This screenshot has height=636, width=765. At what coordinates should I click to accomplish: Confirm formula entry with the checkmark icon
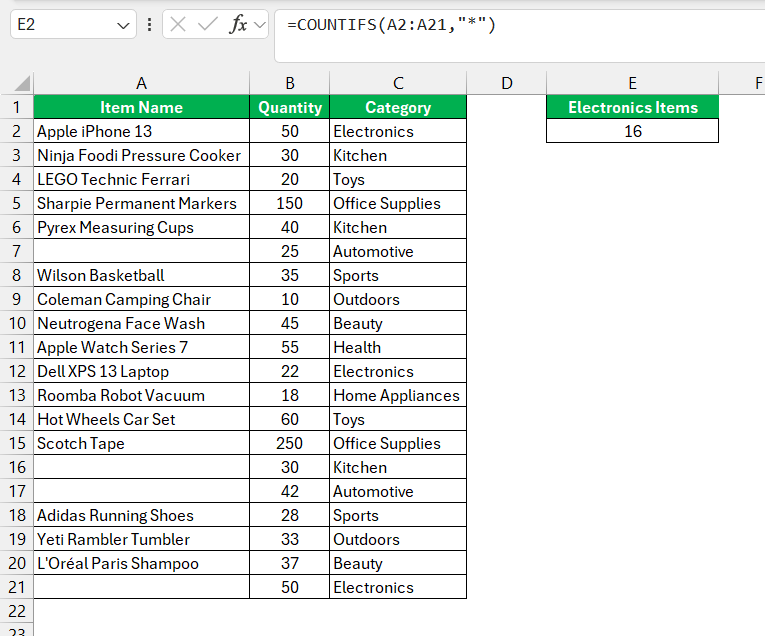207,24
